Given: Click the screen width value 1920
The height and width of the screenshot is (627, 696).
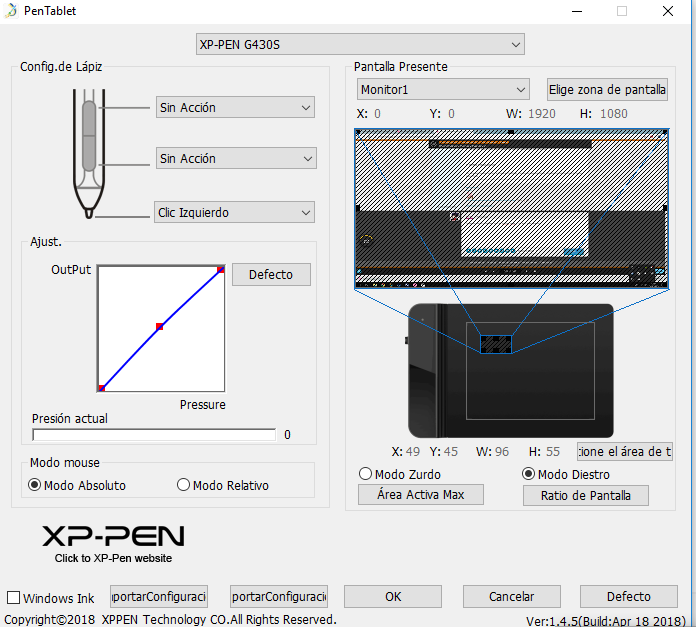Looking at the screenshot, I should pos(542,114).
